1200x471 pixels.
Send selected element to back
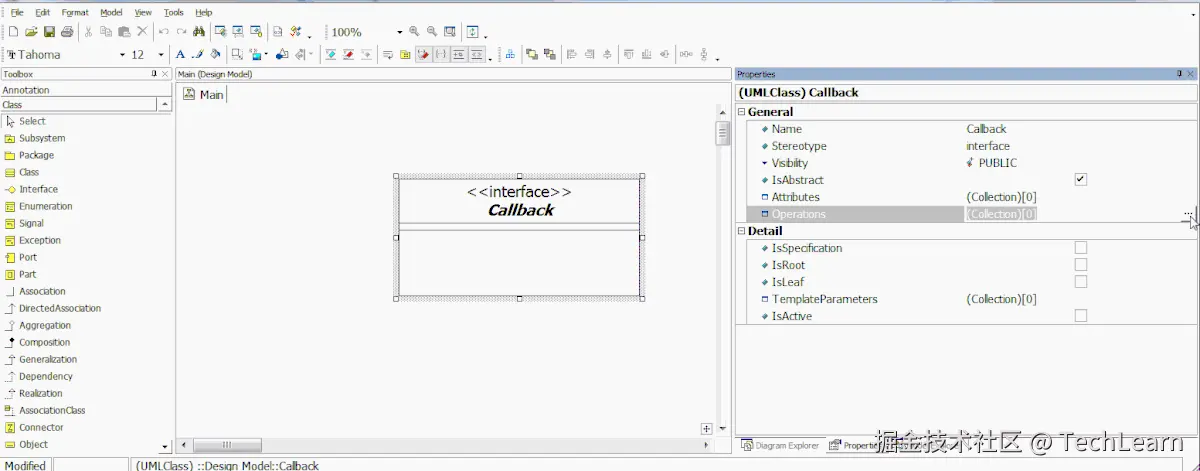(x=550, y=54)
